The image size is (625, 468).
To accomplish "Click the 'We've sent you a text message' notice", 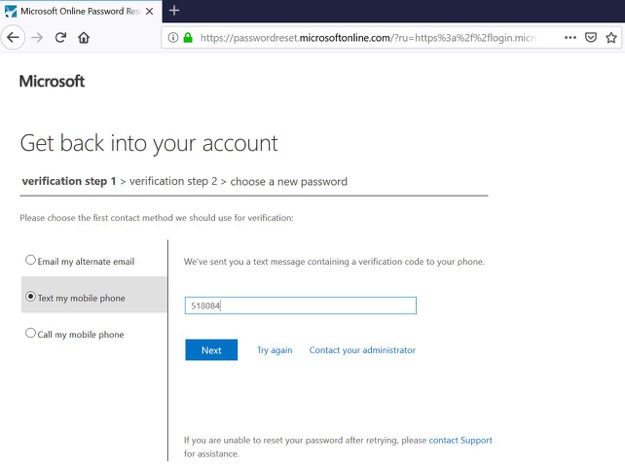I will click(334, 262).
